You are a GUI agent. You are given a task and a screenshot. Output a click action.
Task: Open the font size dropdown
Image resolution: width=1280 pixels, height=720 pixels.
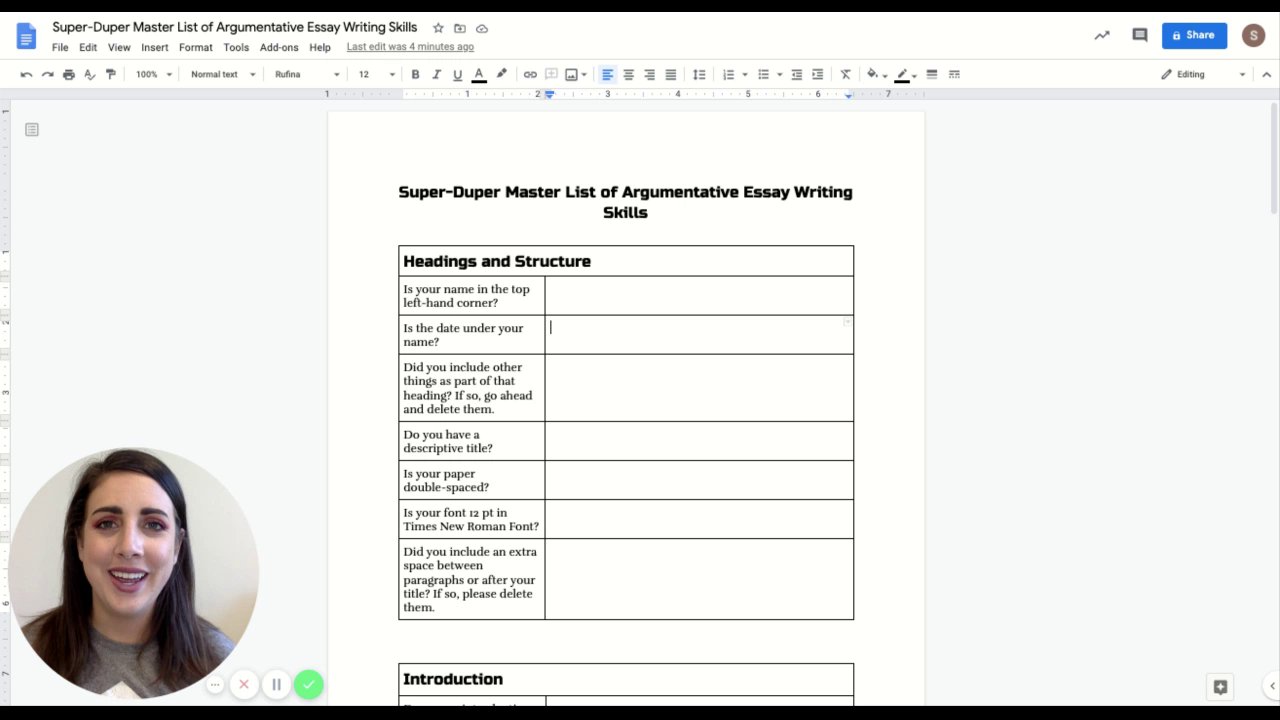pos(377,75)
